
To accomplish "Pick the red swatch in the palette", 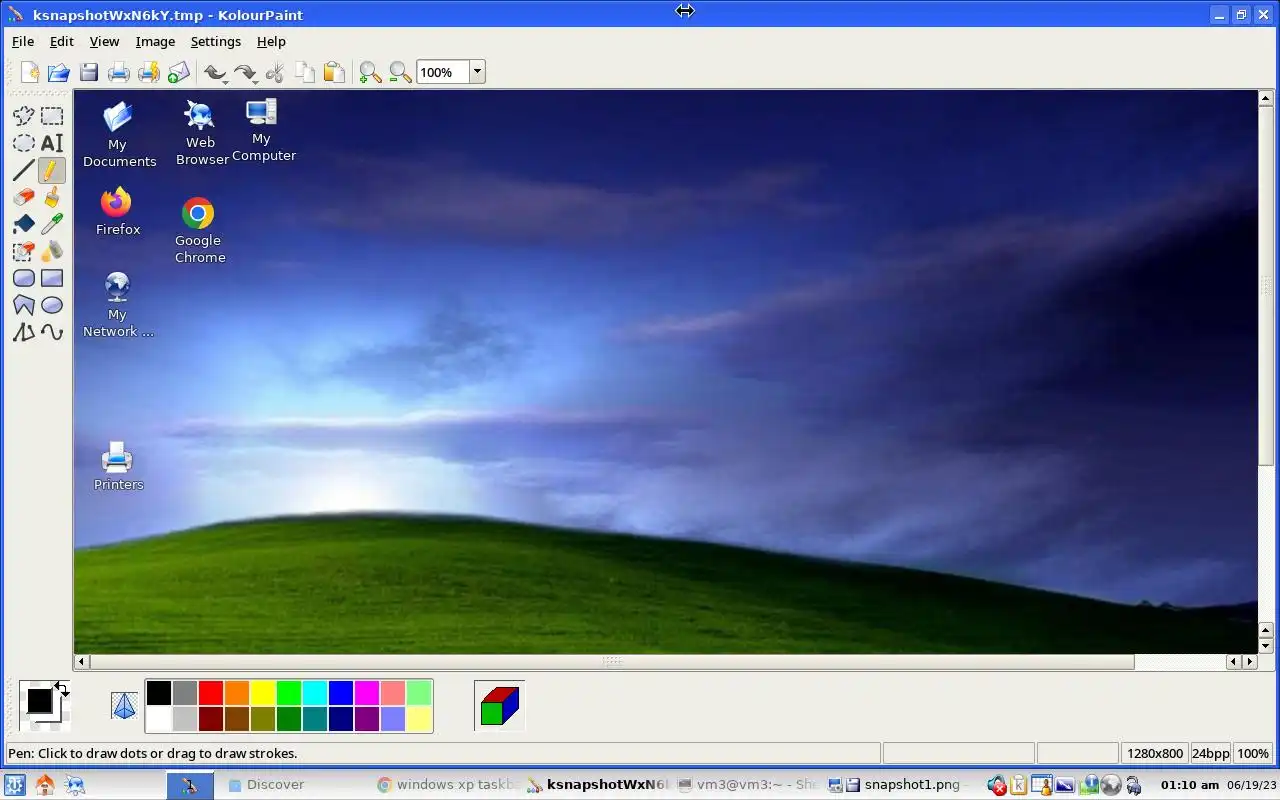I will (210, 693).
